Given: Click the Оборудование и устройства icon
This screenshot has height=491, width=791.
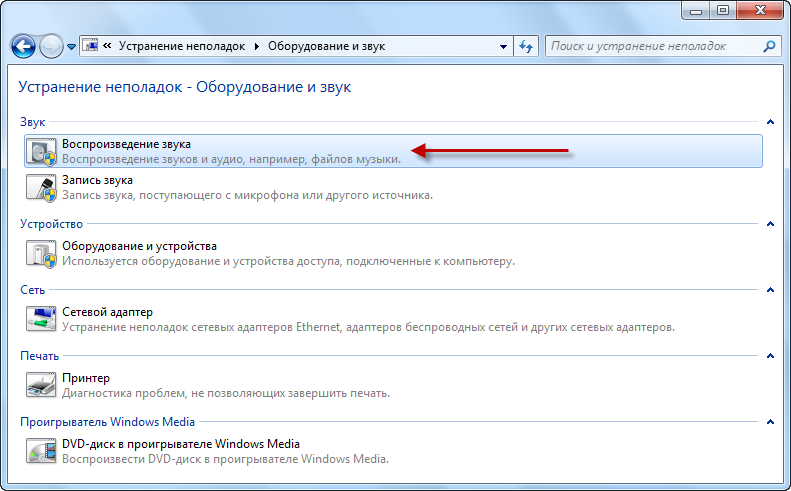Looking at the screenshot, I should (x=40, y=253).
